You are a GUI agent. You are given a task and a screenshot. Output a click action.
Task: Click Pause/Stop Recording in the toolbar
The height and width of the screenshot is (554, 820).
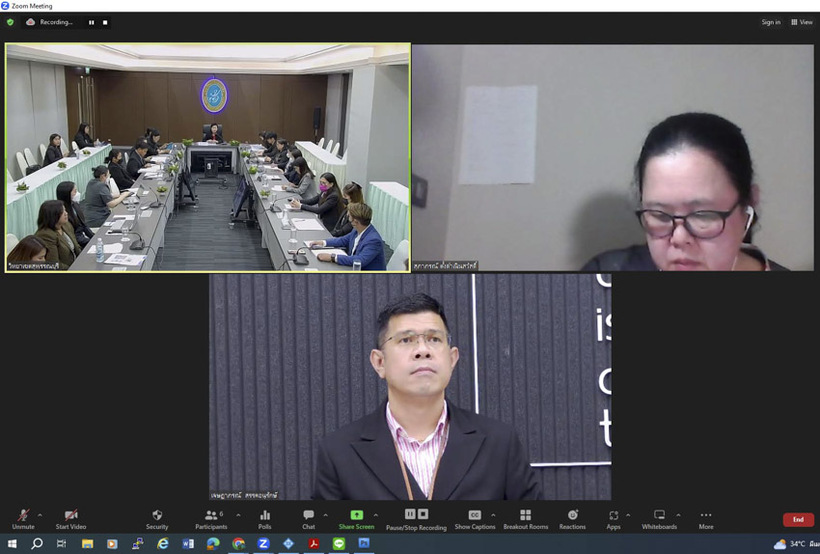coord(416,517)
